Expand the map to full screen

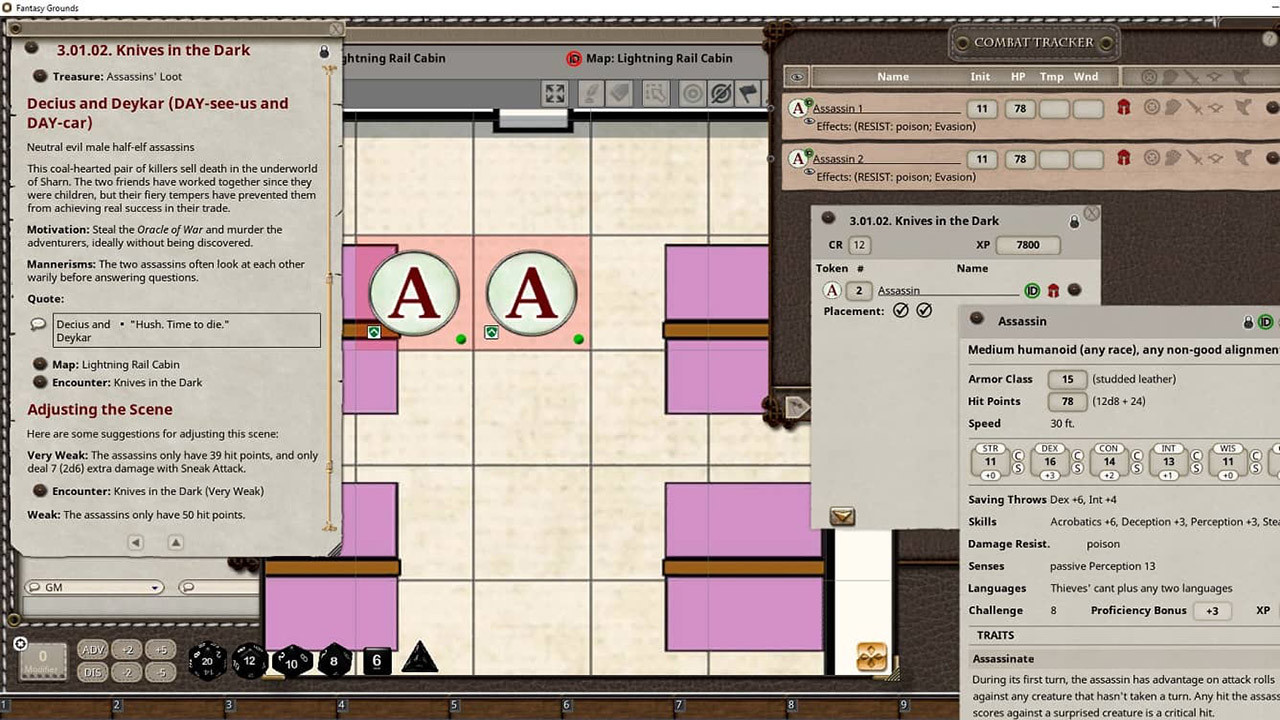(x=555, y=93)
